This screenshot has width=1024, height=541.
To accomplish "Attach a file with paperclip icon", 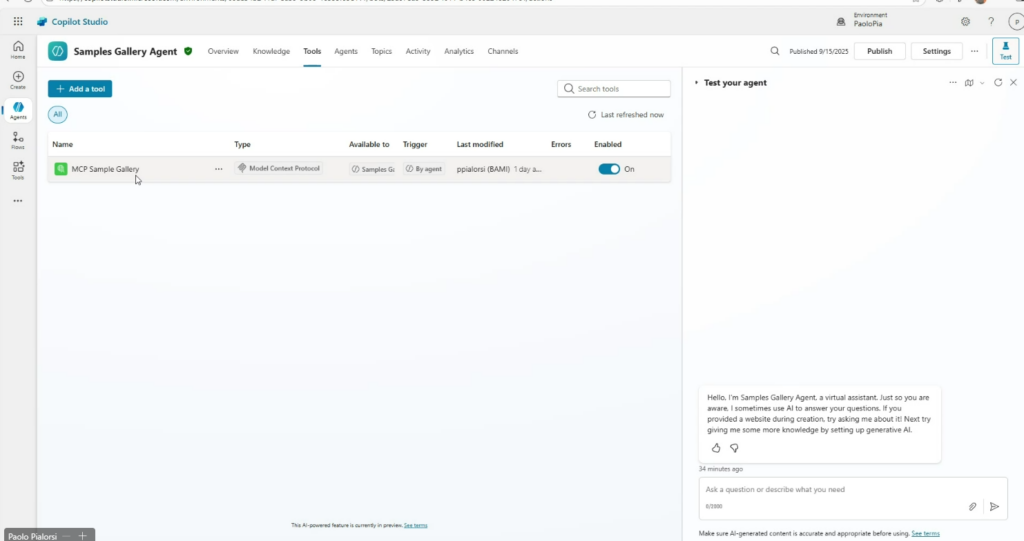I will [x=972, y=506].
